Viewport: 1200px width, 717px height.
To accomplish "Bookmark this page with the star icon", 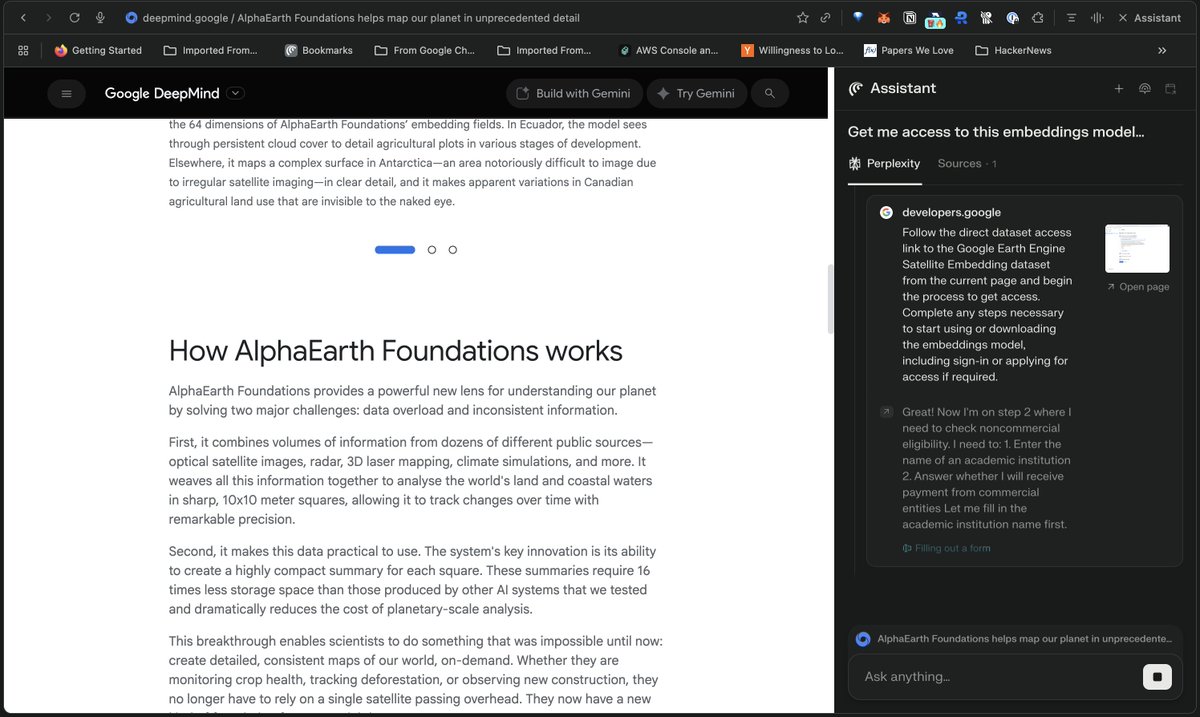I will click(x=801, y=17).
